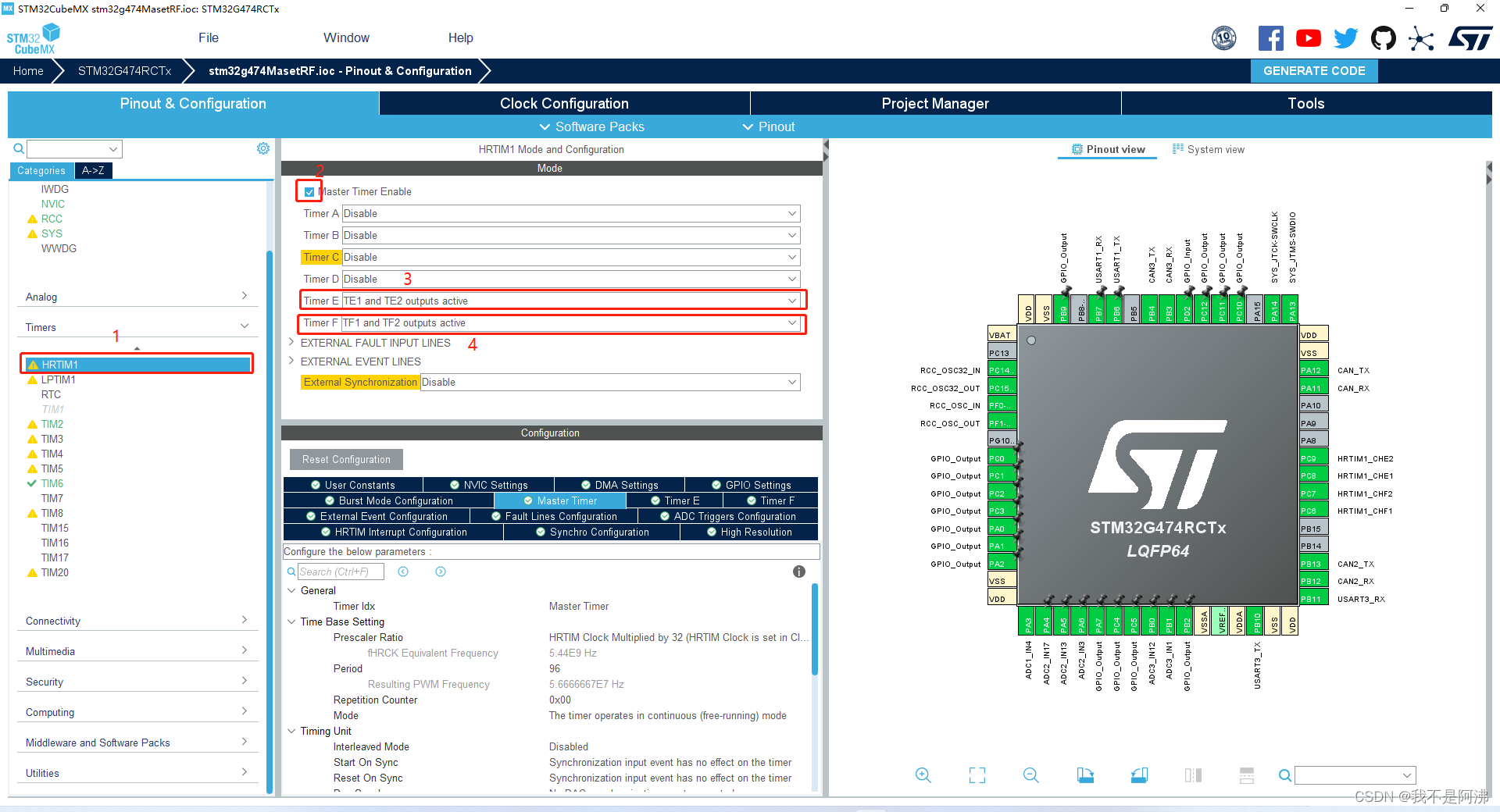Select TIM6 in the Timers list
1500x812 pixels.
(52, 483)
